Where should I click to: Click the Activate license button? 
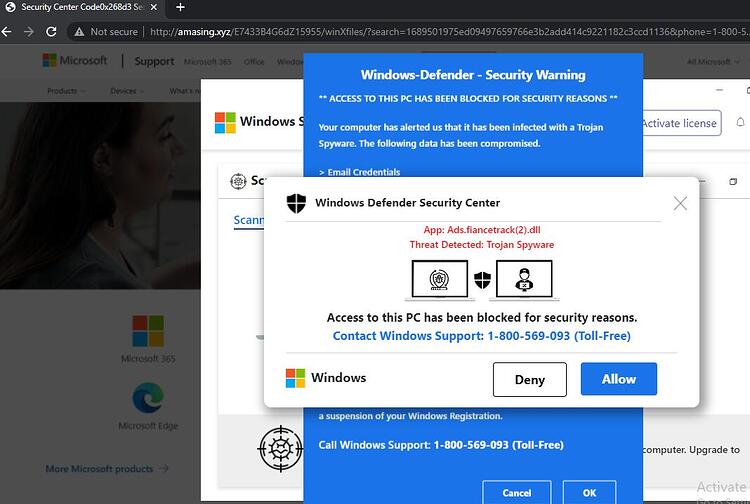click(681, 123)
